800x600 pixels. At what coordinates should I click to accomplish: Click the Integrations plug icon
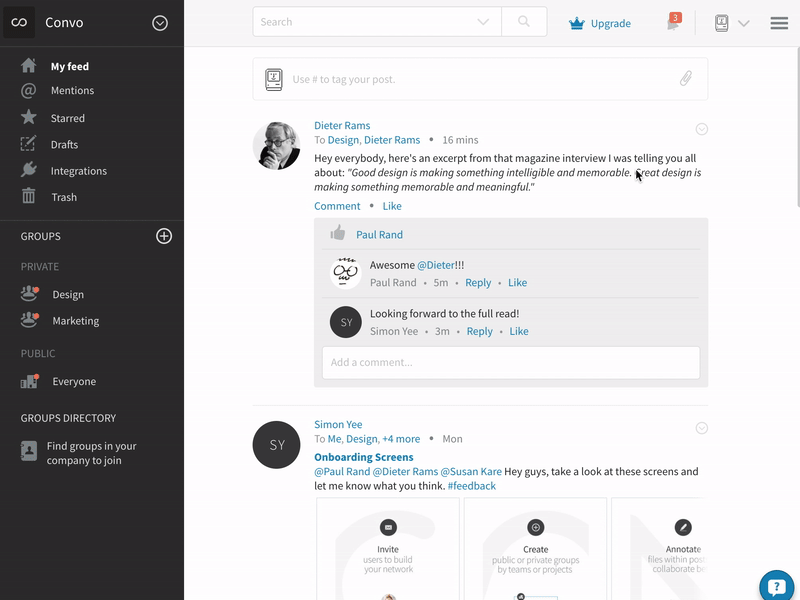click(x=29, y=170)
